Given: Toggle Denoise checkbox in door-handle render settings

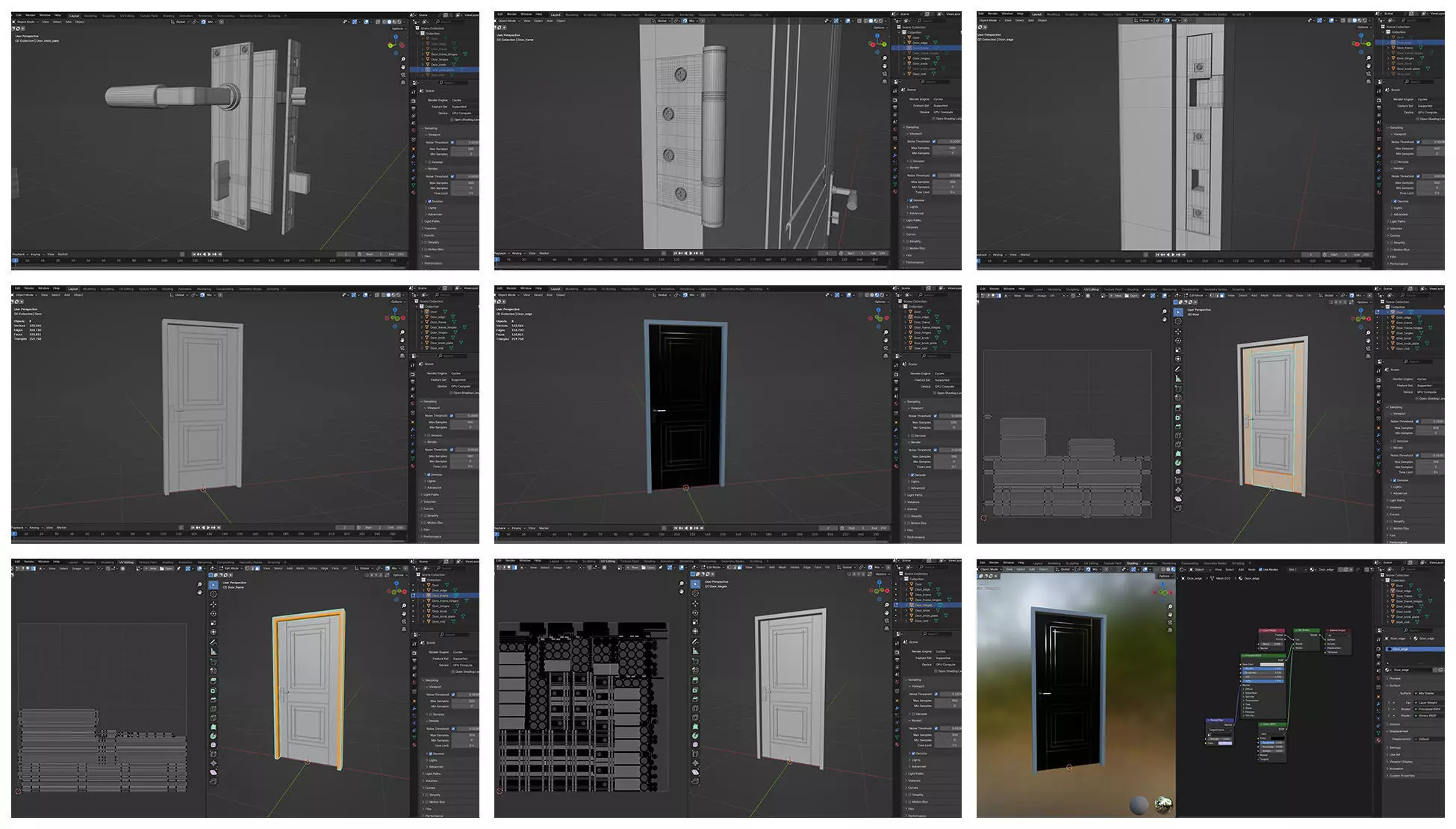Looking at the screenshot, I should [x=429, y=201].
